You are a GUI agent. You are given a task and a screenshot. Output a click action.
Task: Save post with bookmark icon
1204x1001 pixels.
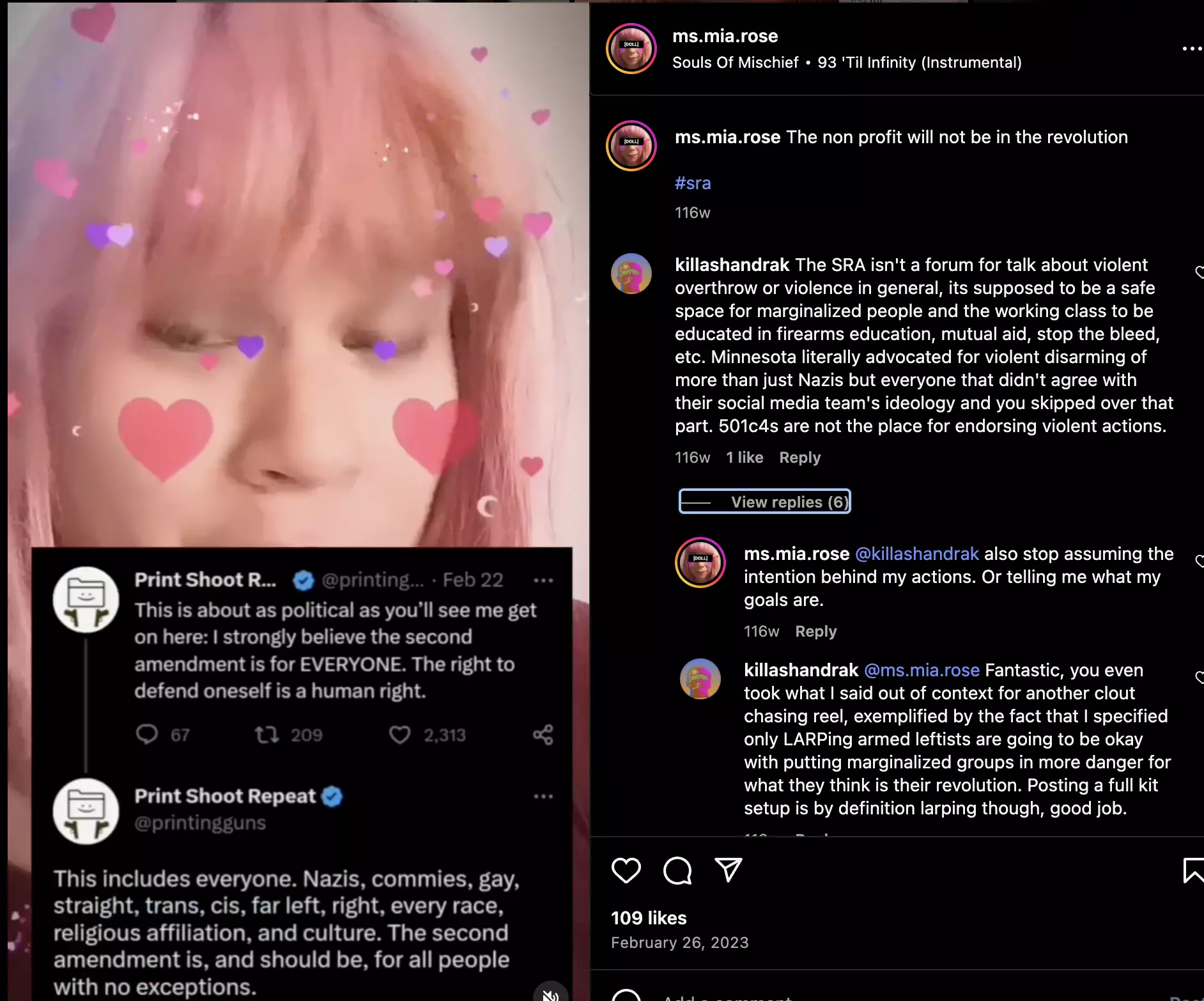[x=1193, y=871]
